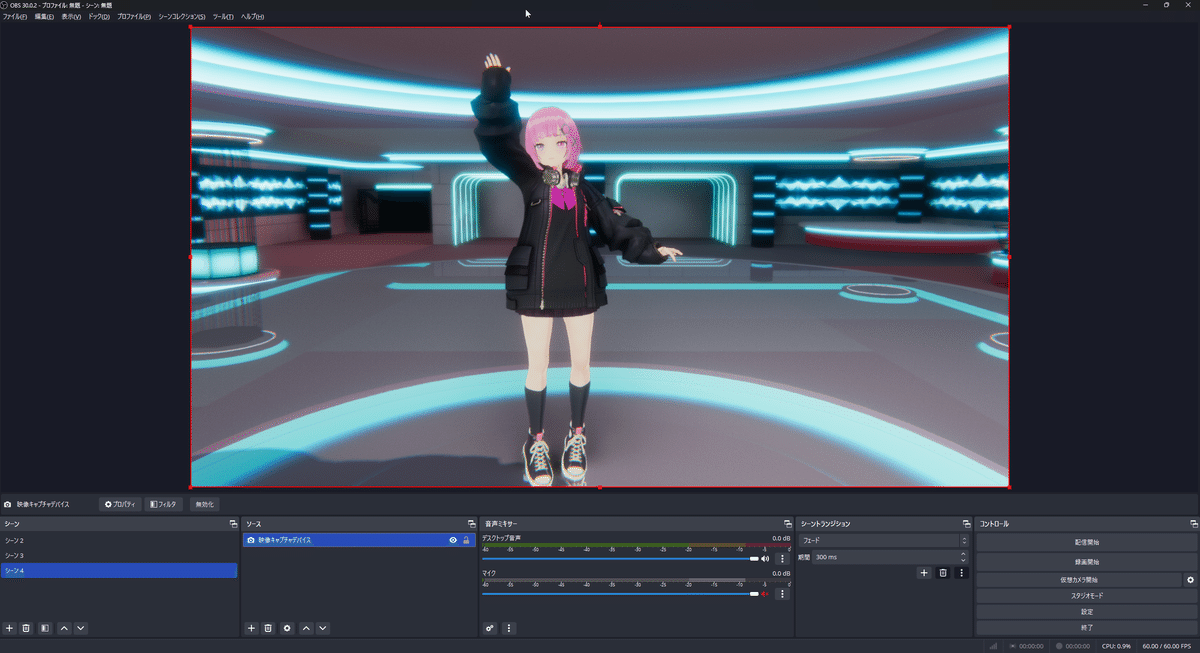The width and height of the screenshot is (1200, 653).
Task: Unmute the マイク audio channel
Action: pyautogui.click(x=765, y=593)
